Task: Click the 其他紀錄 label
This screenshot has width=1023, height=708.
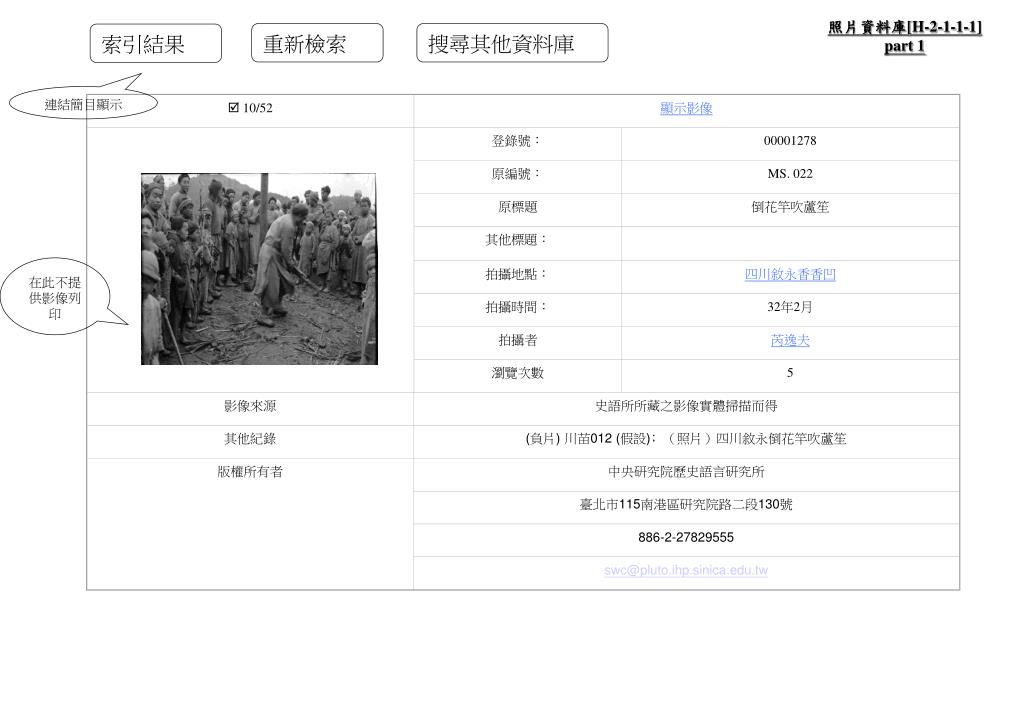Action: 250,439
